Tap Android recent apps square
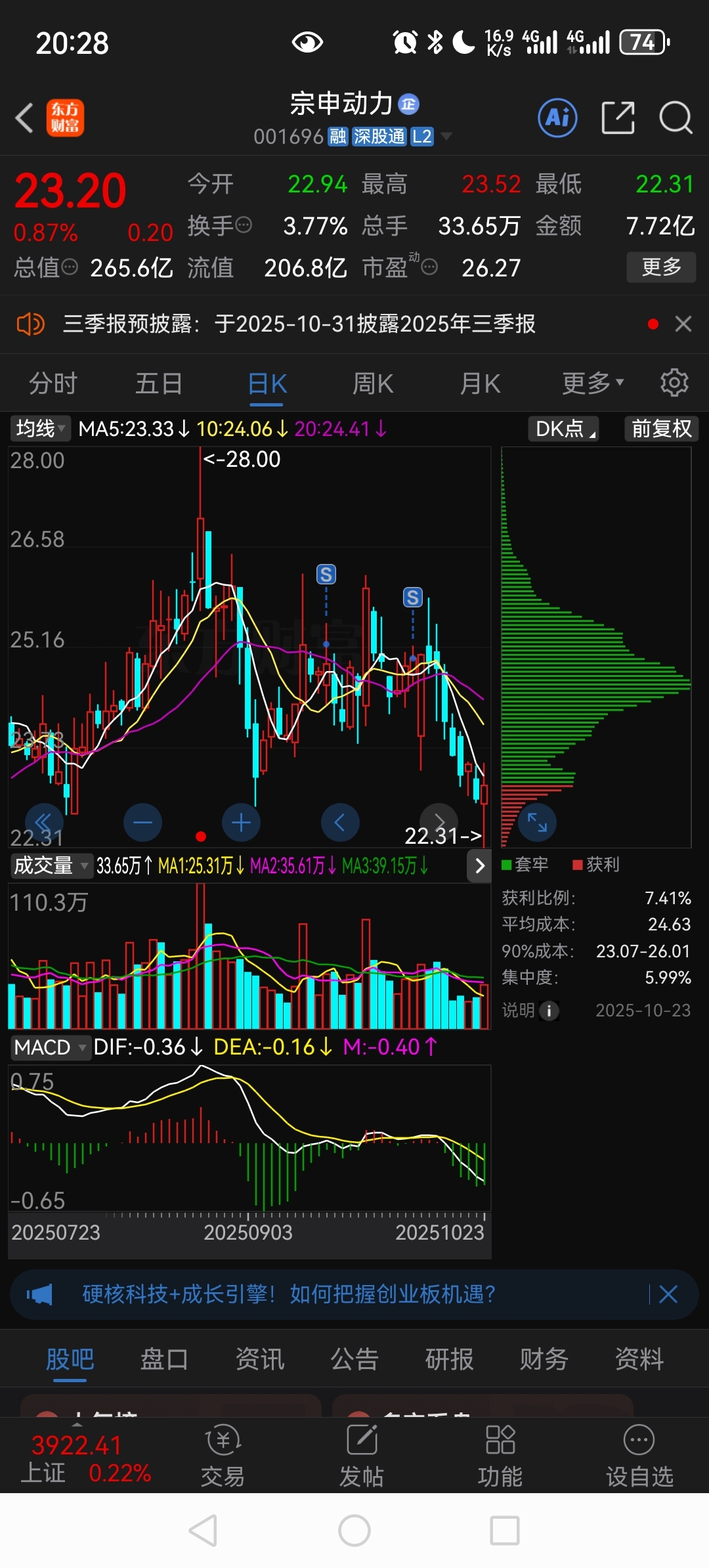The width and height of the screenshot is (709, 1568). 505,1531
